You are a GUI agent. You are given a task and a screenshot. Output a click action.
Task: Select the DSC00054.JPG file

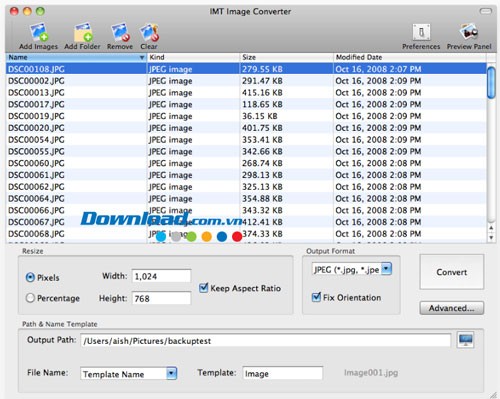tap(246, 140)
